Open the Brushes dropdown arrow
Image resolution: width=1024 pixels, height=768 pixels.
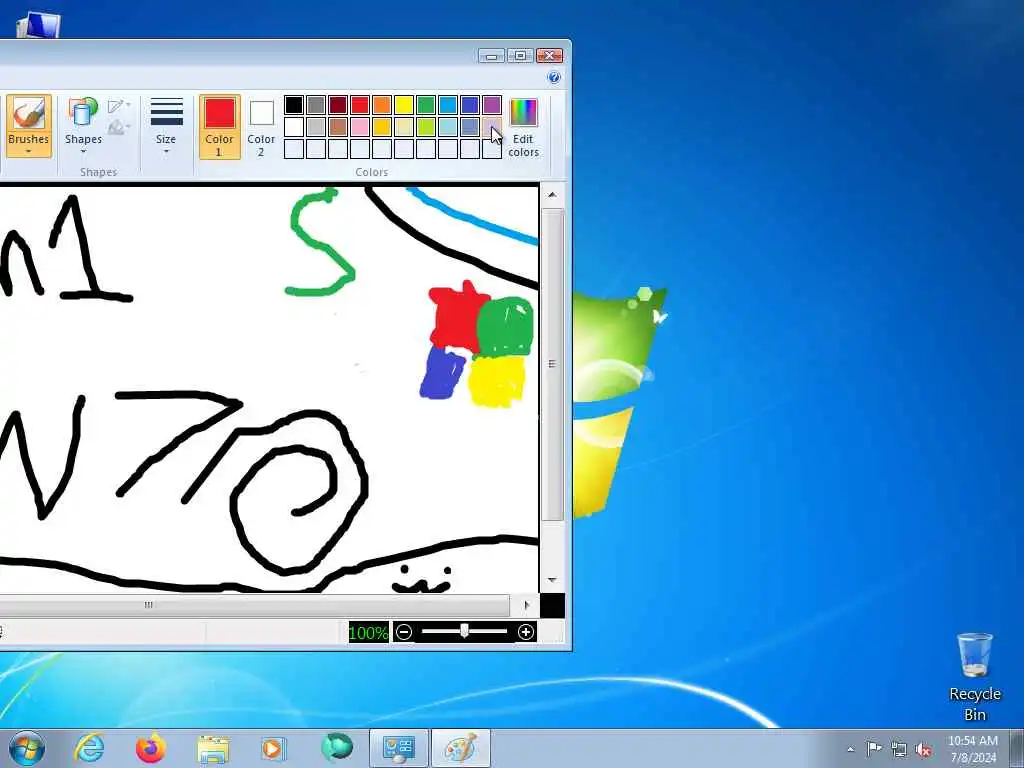[29, 152]
